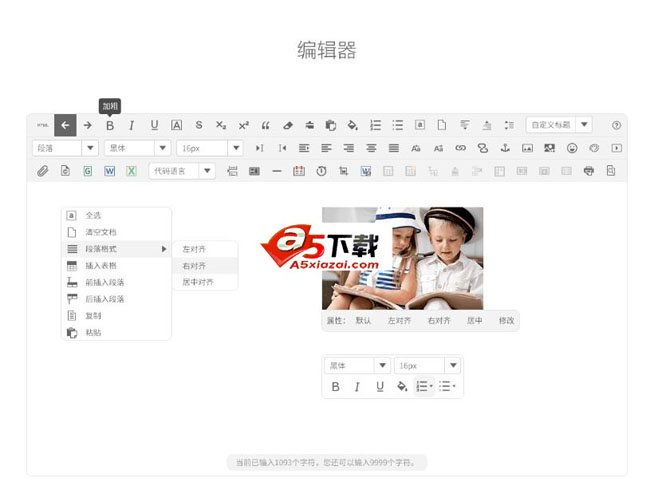This screenshot has height=502, width=650.
Task: Preview the document with magnifier page icon
Action: click(611, 171)
